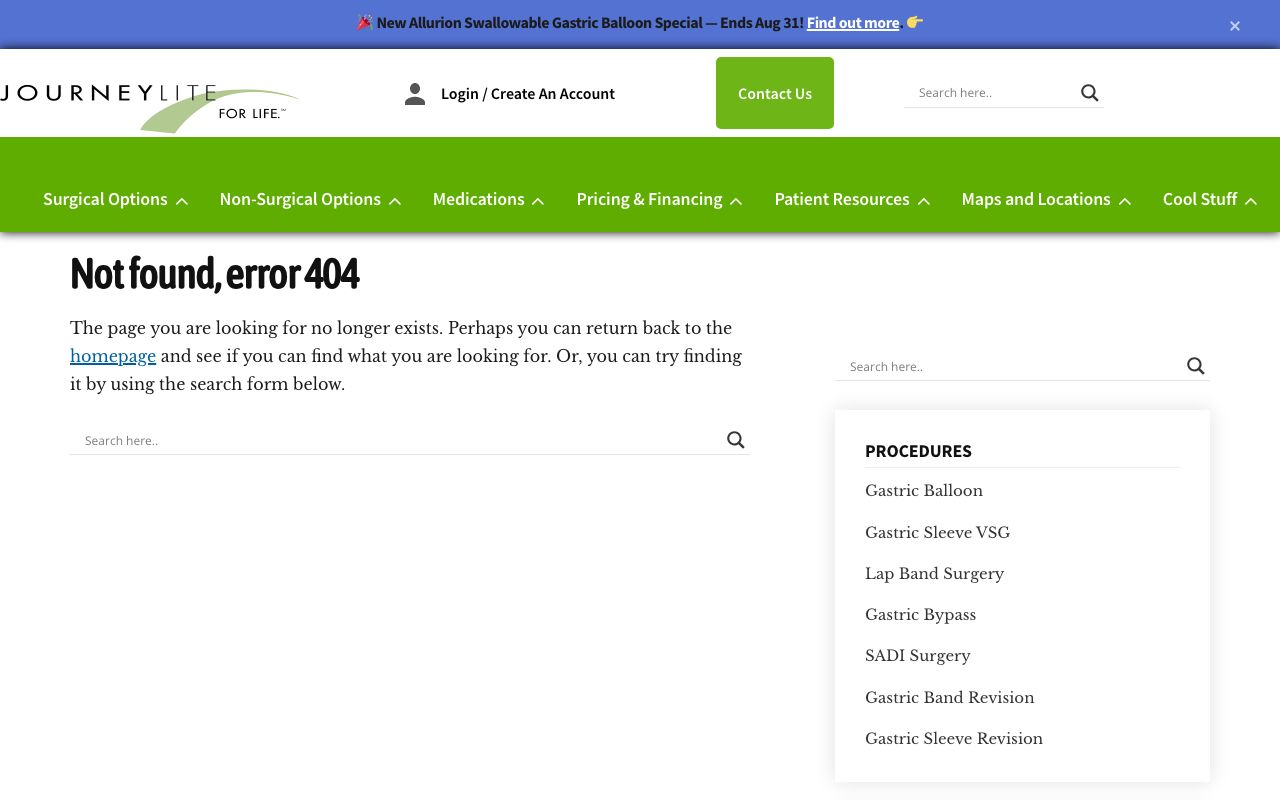Click the user account person icon
Image resolution: width=1280 pixels, height=800 pixels.
[x=415, y=94]
